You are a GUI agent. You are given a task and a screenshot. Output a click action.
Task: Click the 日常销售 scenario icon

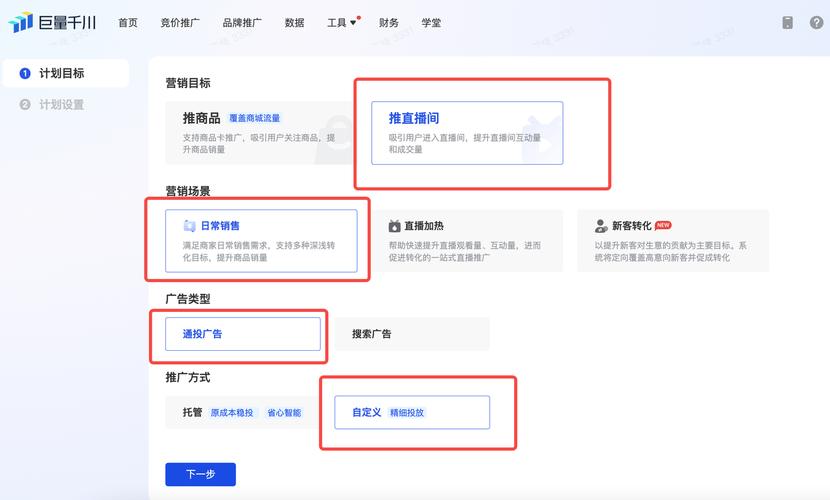pos(190,226)
